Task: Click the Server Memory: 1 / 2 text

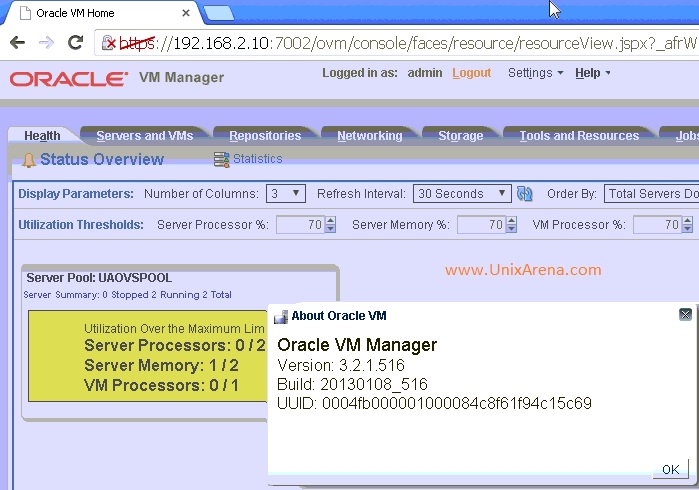Action: point(161,366)
